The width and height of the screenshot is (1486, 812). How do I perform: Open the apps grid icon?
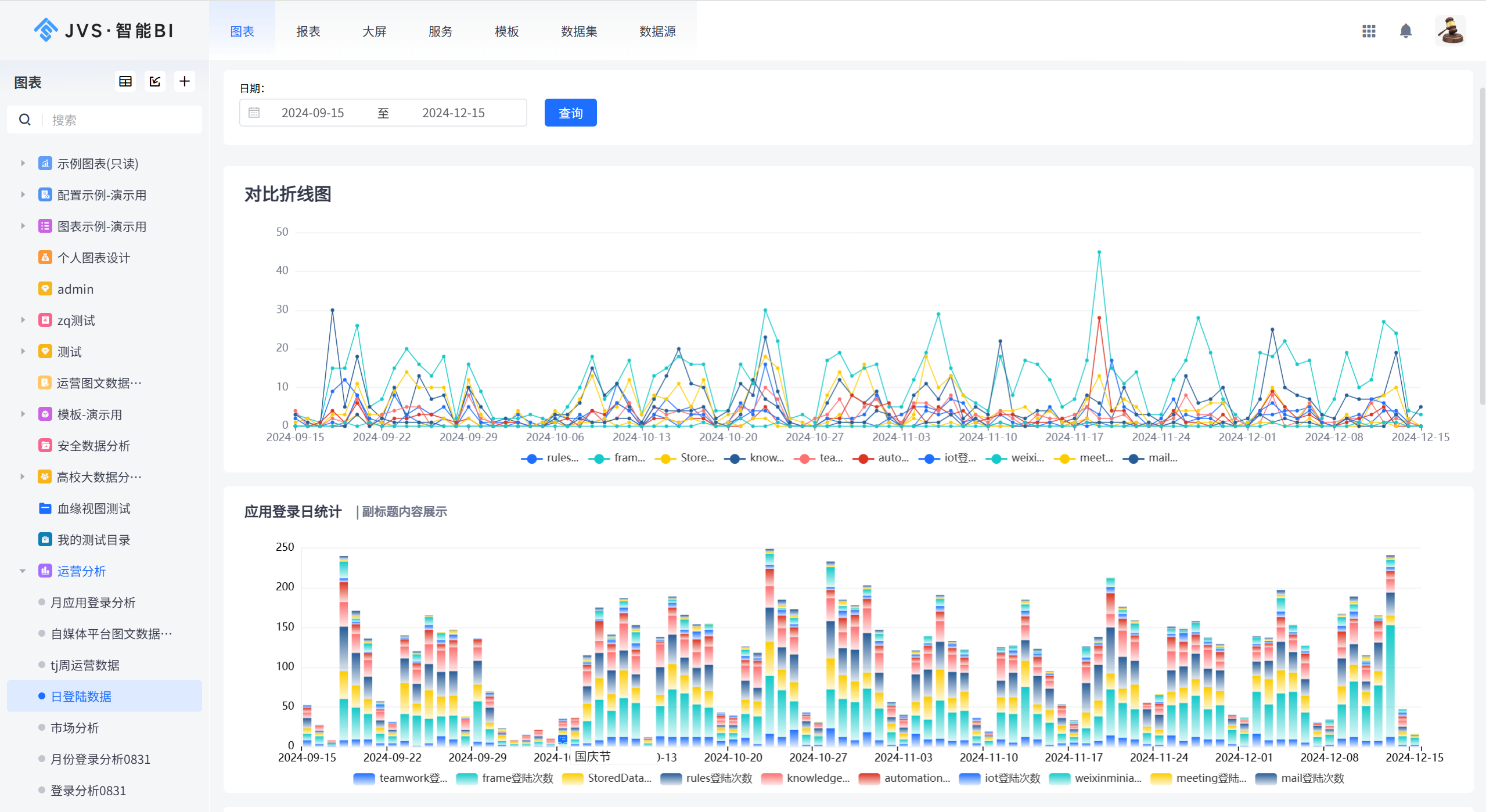tap(1369, 31)
